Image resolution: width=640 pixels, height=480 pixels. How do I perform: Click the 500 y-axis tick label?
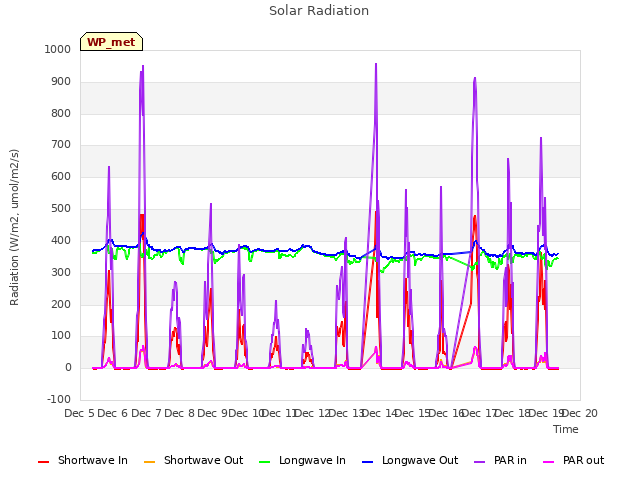click(61, 209)
